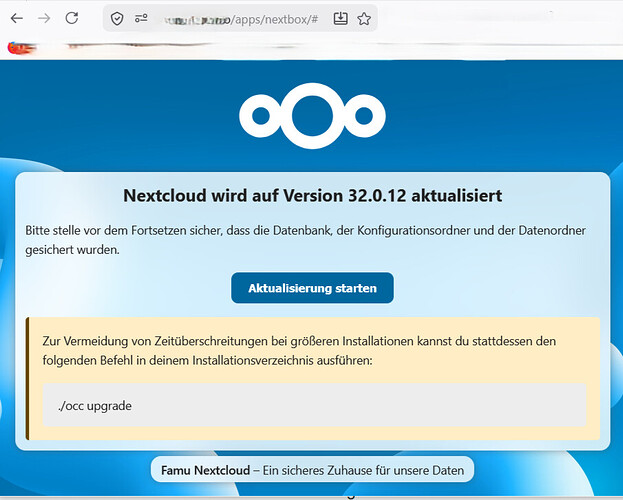Click the install/download page icon in address bar
This screenshot has width=623, height=500.
tap(341, 18)
